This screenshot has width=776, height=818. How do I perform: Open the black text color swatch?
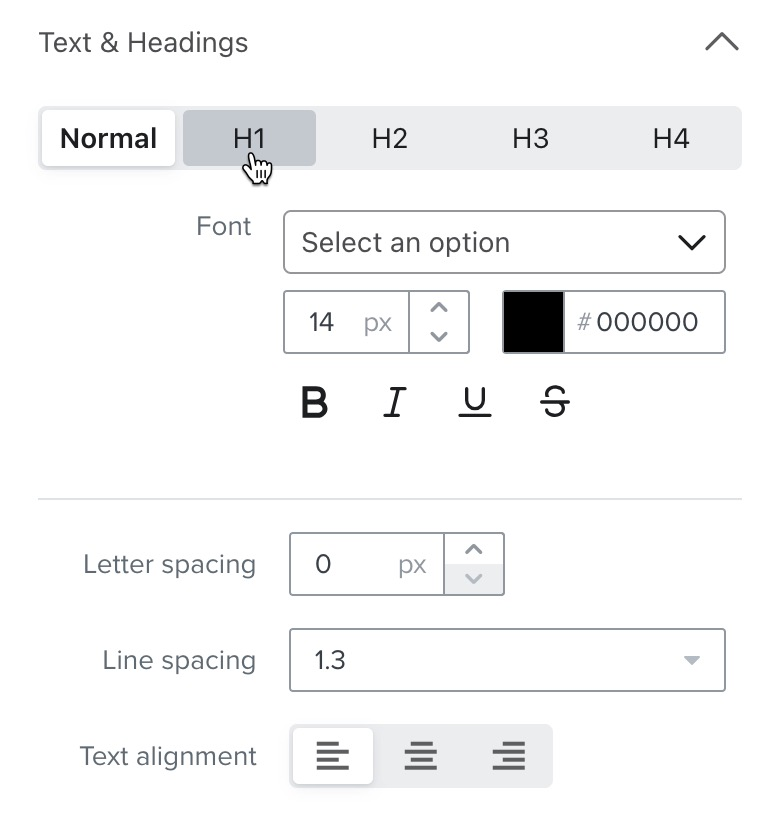point(534,322)
